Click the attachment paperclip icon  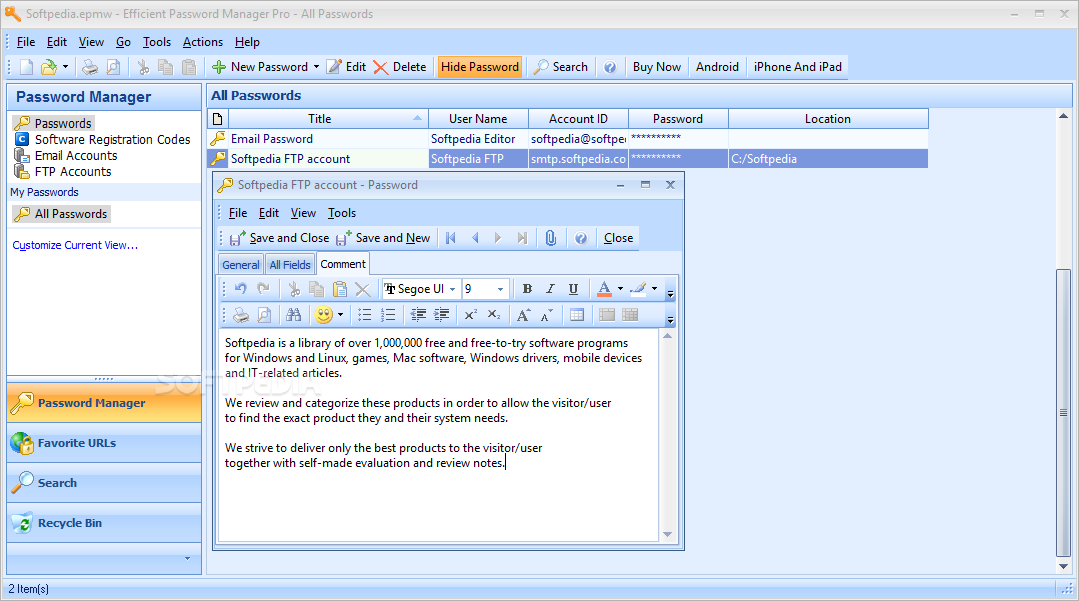[x=551, y=238]
